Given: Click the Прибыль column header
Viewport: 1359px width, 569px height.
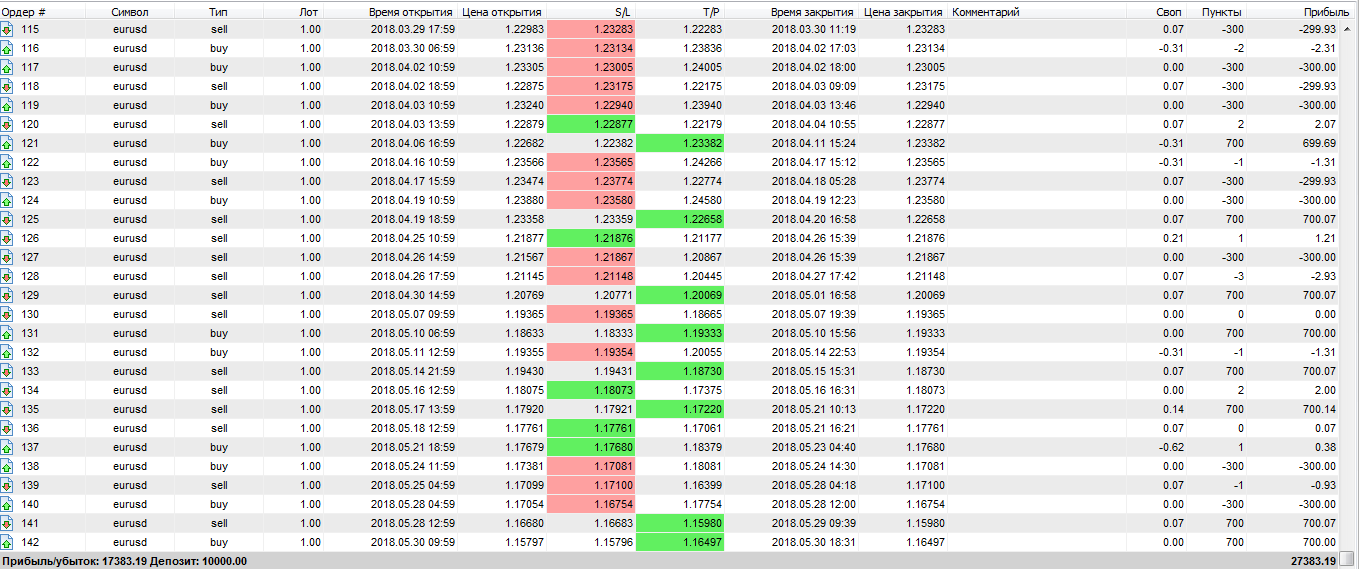Looking at the screenshot, I should click(1317, 11).
